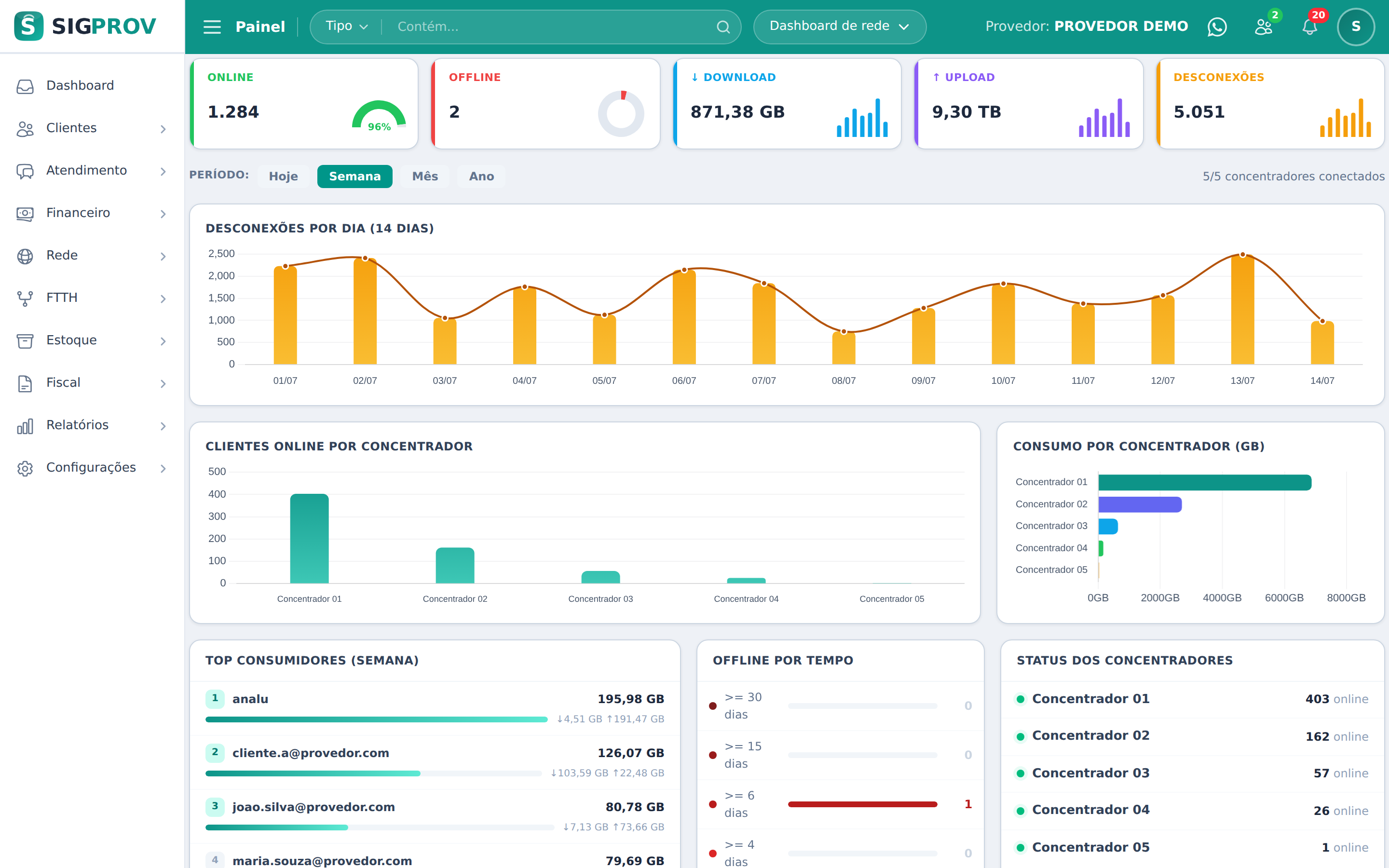Select the Mês period
This screenshot has height=868, width=1389.
click(x=425, y=176)
